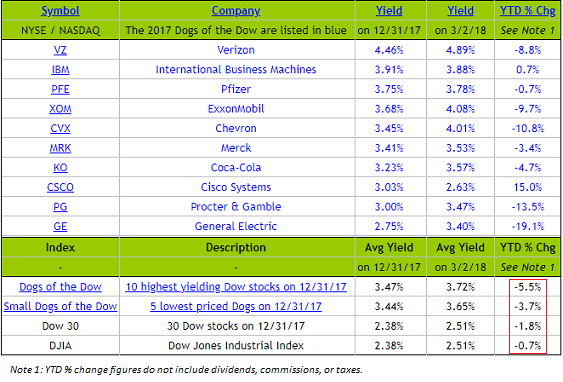Select the NYSE / NASDAQ subheader

point(60,30)
